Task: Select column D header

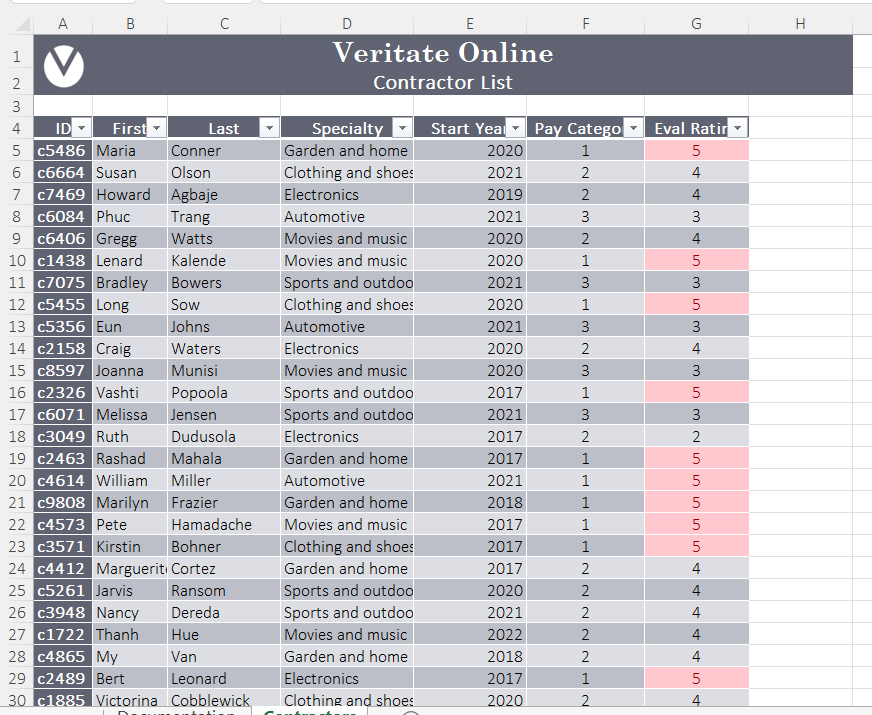Action: click(347, 24)
